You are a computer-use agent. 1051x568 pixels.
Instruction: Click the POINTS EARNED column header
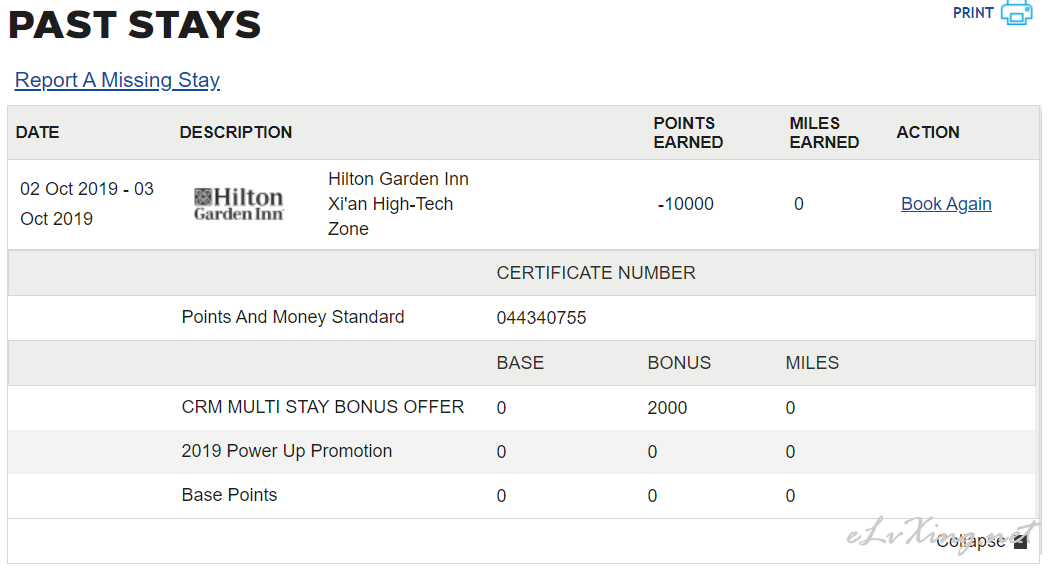point(688,133)
